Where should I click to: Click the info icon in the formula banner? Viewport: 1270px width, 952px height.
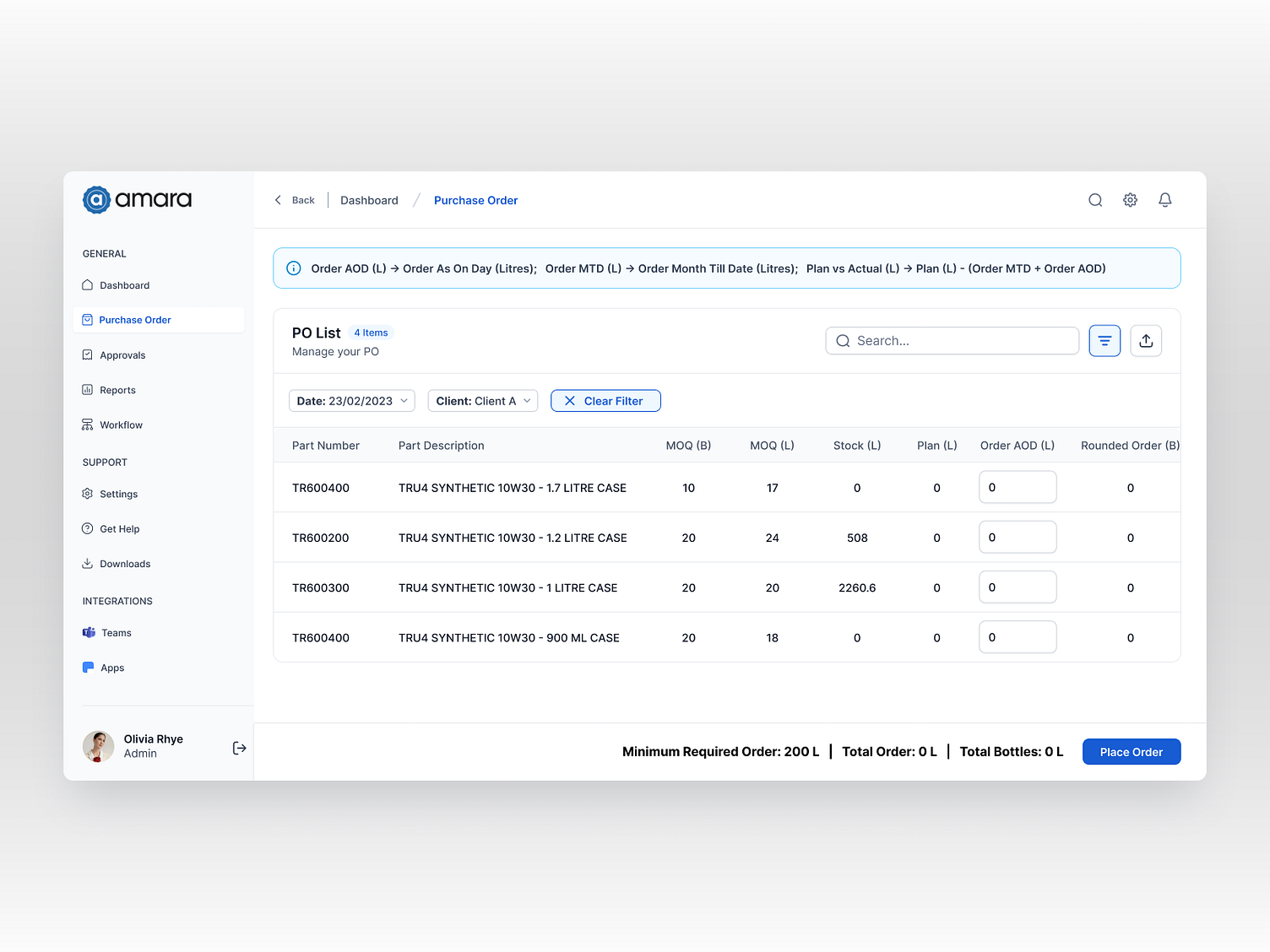click(x=293, y=268)
